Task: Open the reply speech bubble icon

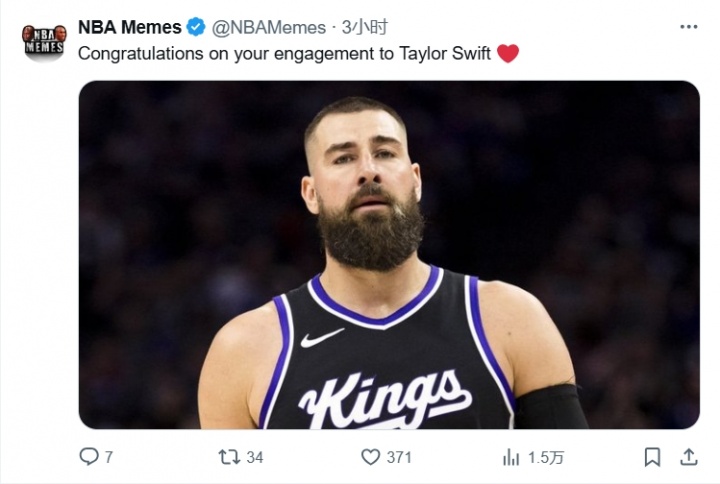Action: click(89, 457)
